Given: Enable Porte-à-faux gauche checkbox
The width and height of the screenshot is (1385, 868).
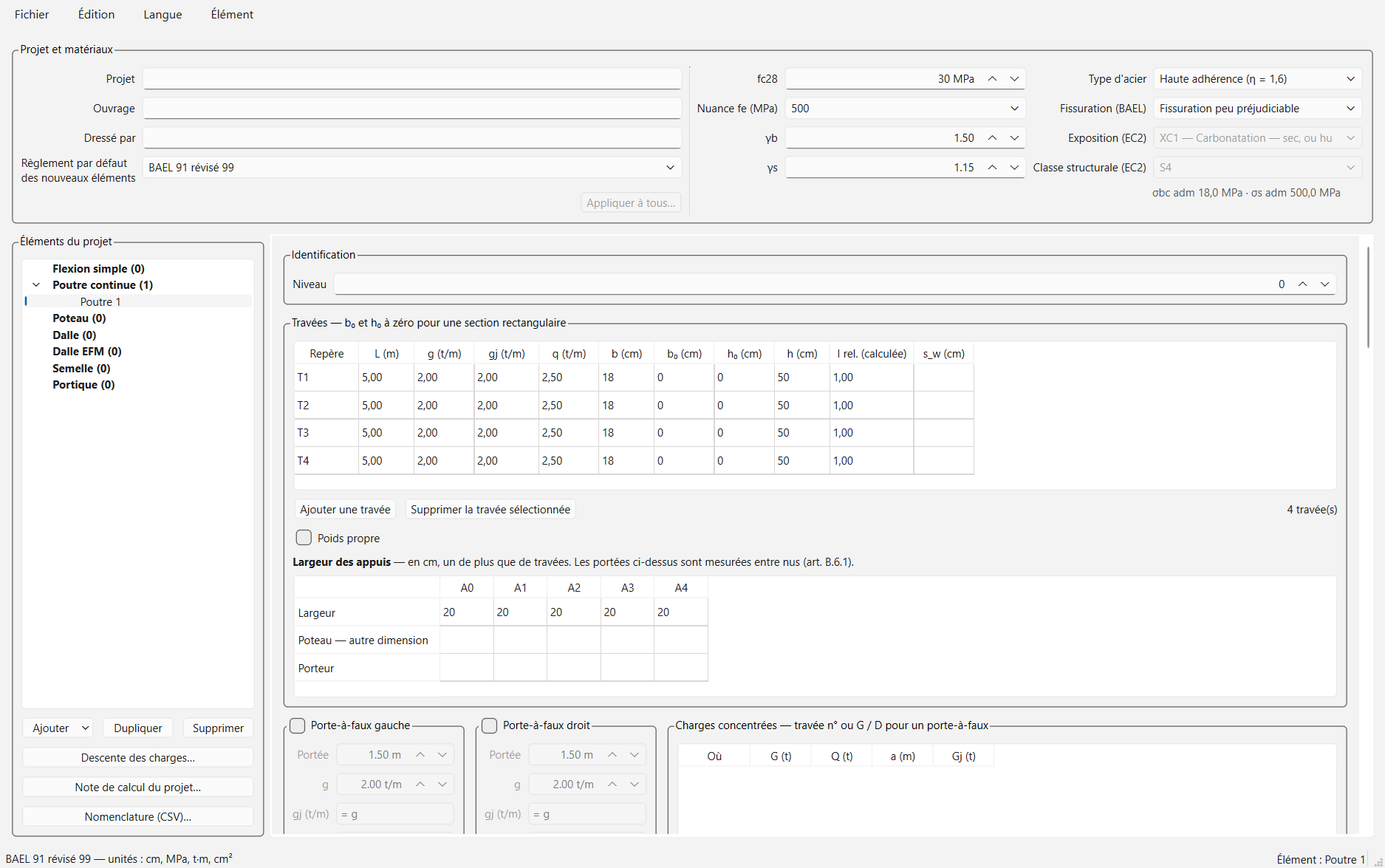Looking at the screenshot, I should point(298,725).
